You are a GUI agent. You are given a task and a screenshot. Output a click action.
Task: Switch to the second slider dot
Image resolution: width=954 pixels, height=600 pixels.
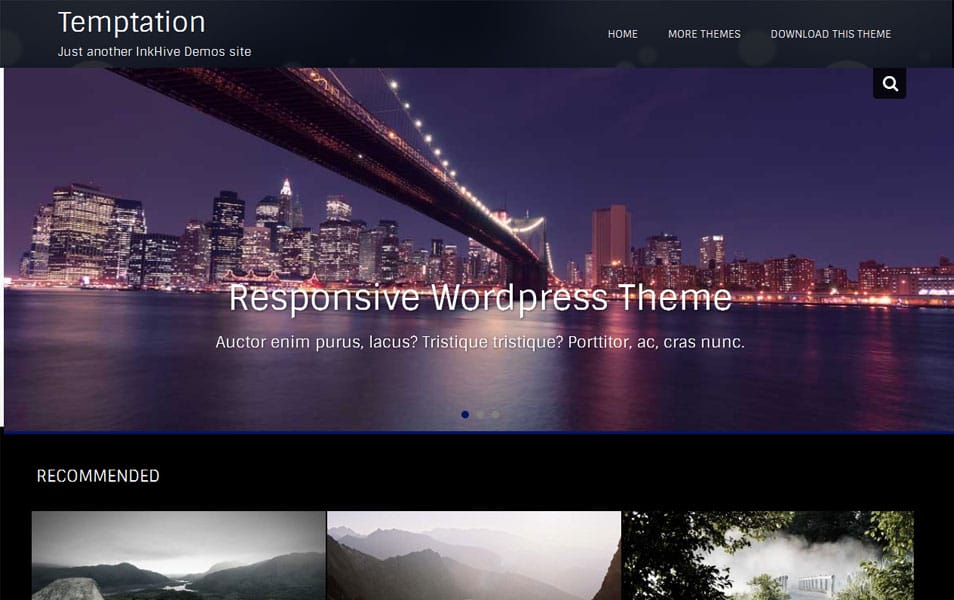click(x=480, y=414)
